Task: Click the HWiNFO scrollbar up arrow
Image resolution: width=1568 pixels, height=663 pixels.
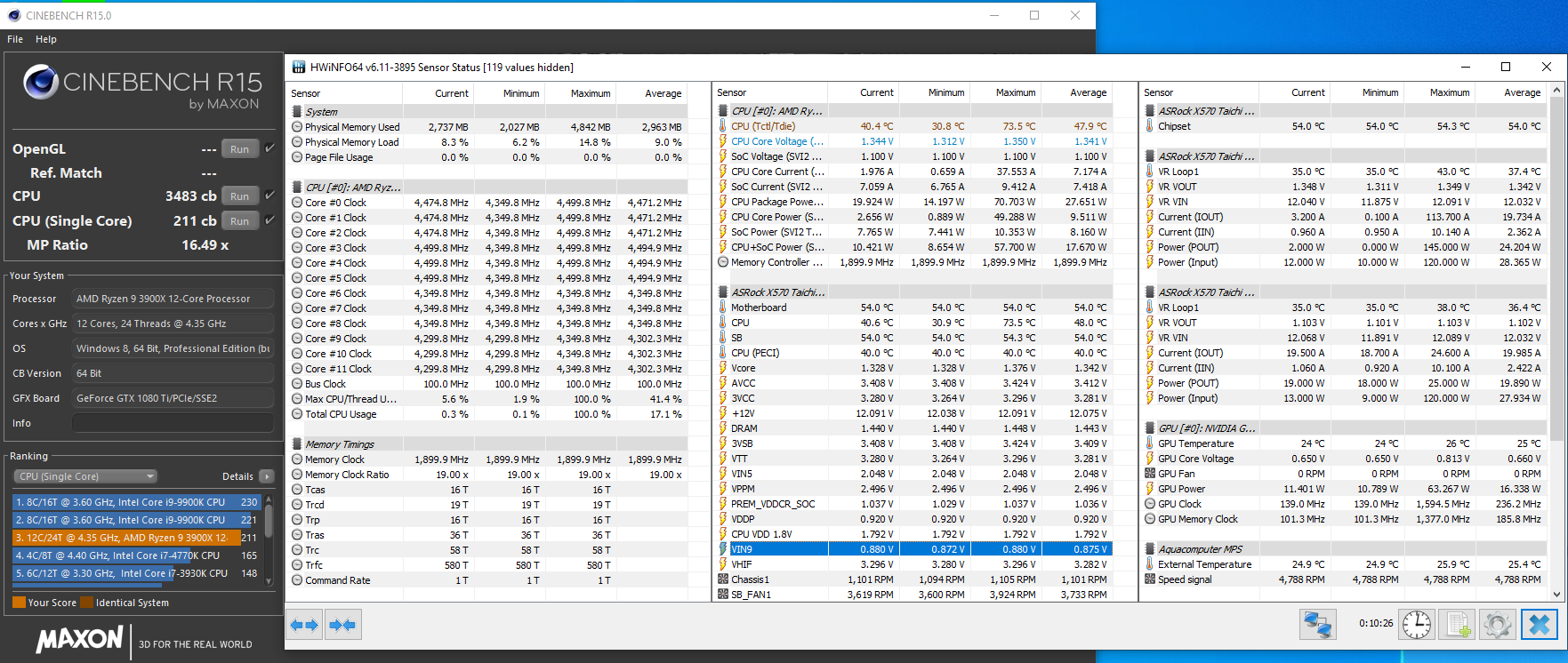Action: pyautogui.click(x=1556, y=91)
